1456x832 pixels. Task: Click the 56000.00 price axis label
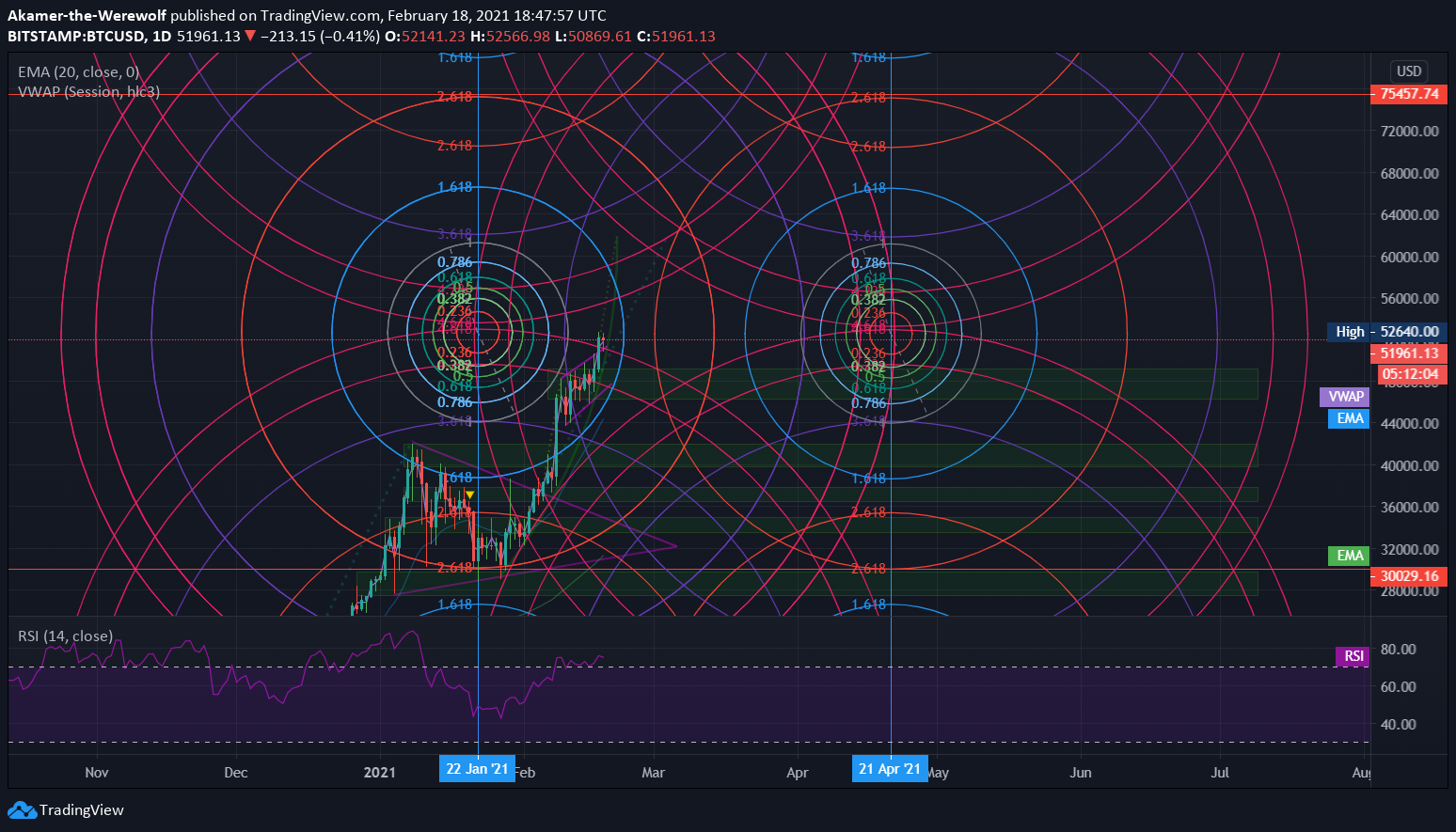1410,298
